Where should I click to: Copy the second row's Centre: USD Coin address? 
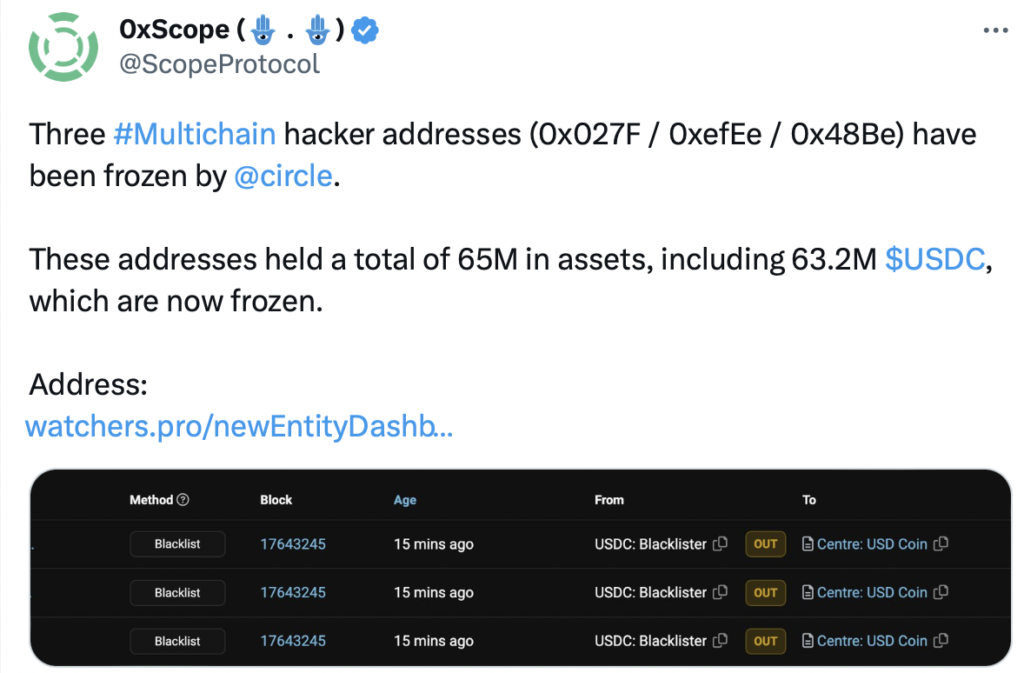tap(940, 592)
